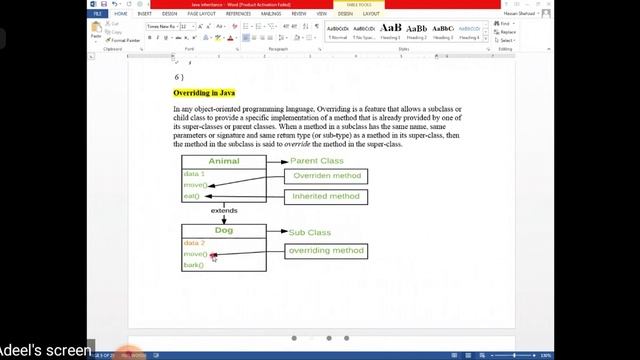
Task: Apply the Normal style
Action: (x=338, y=32)
